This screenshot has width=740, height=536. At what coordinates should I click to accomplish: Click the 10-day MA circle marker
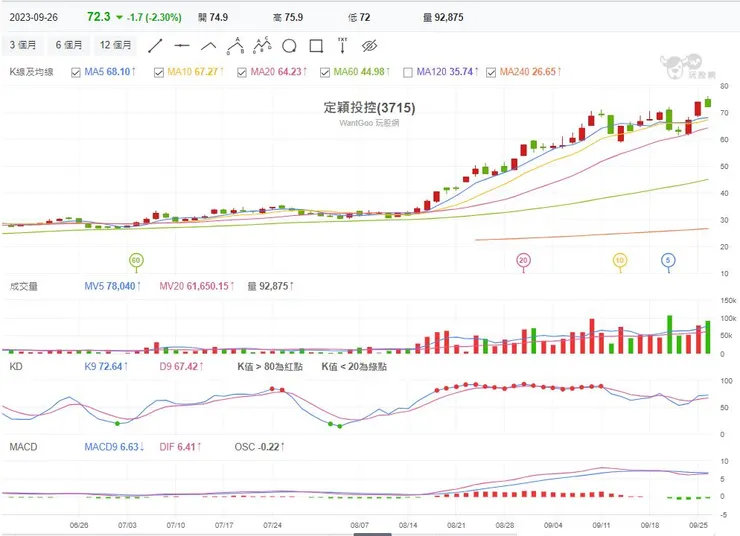pos(620,260)
